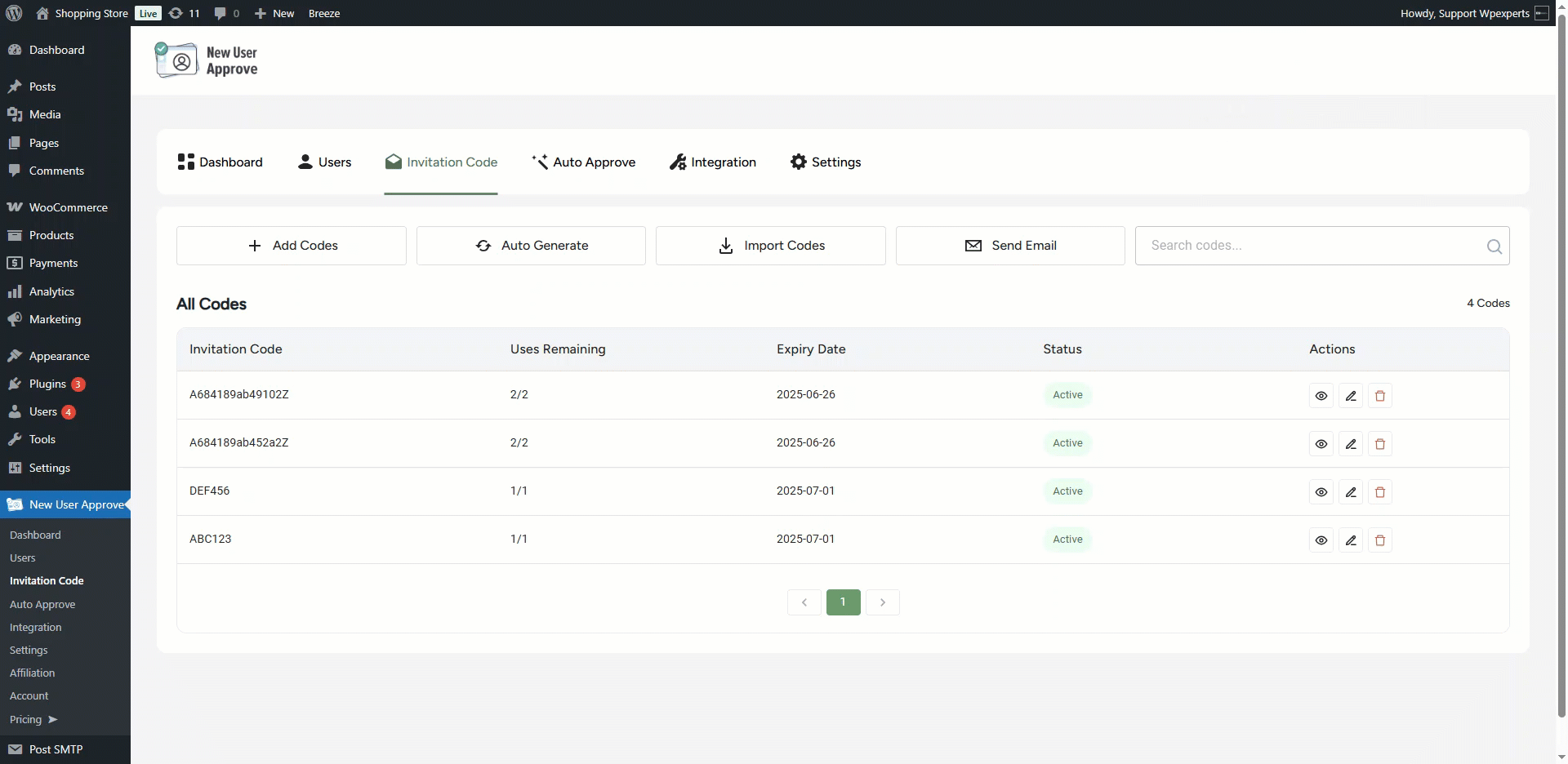View details of code DEF456 with eye icon
The height and width of the screenshot is (764, 1568).
[x=1321, y=492]
